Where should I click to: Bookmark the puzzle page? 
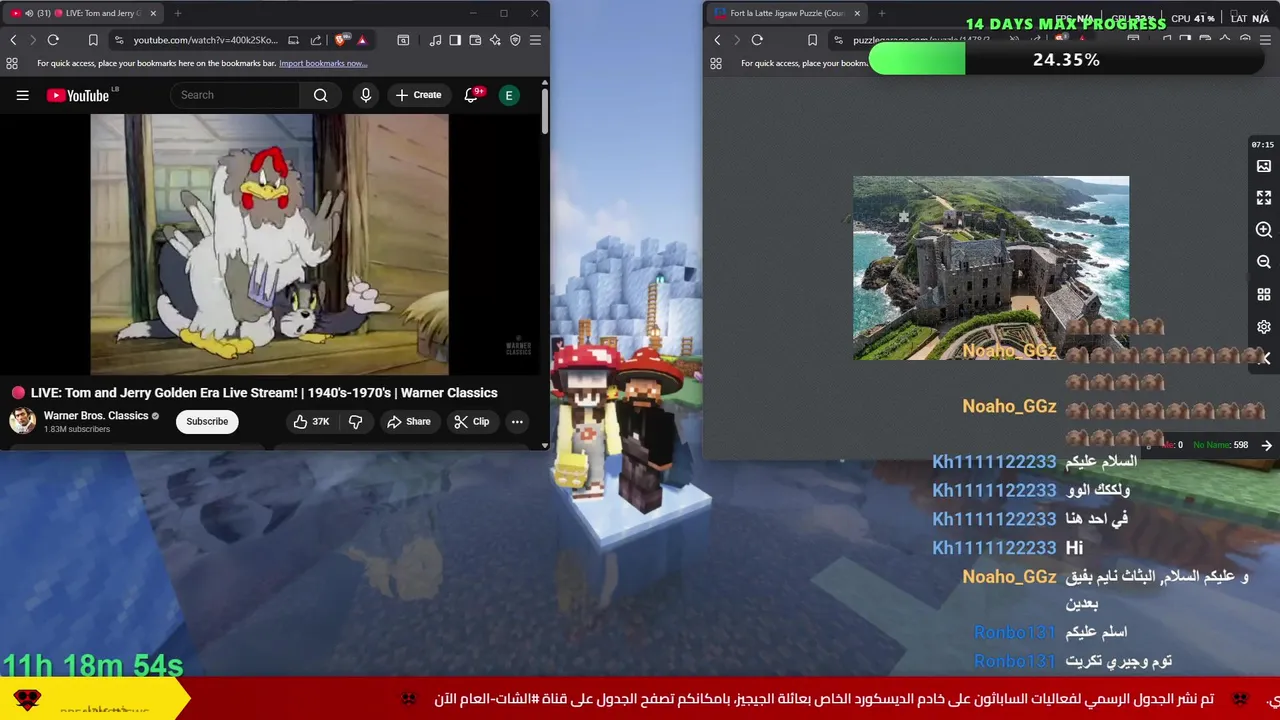tap(812, 40)
